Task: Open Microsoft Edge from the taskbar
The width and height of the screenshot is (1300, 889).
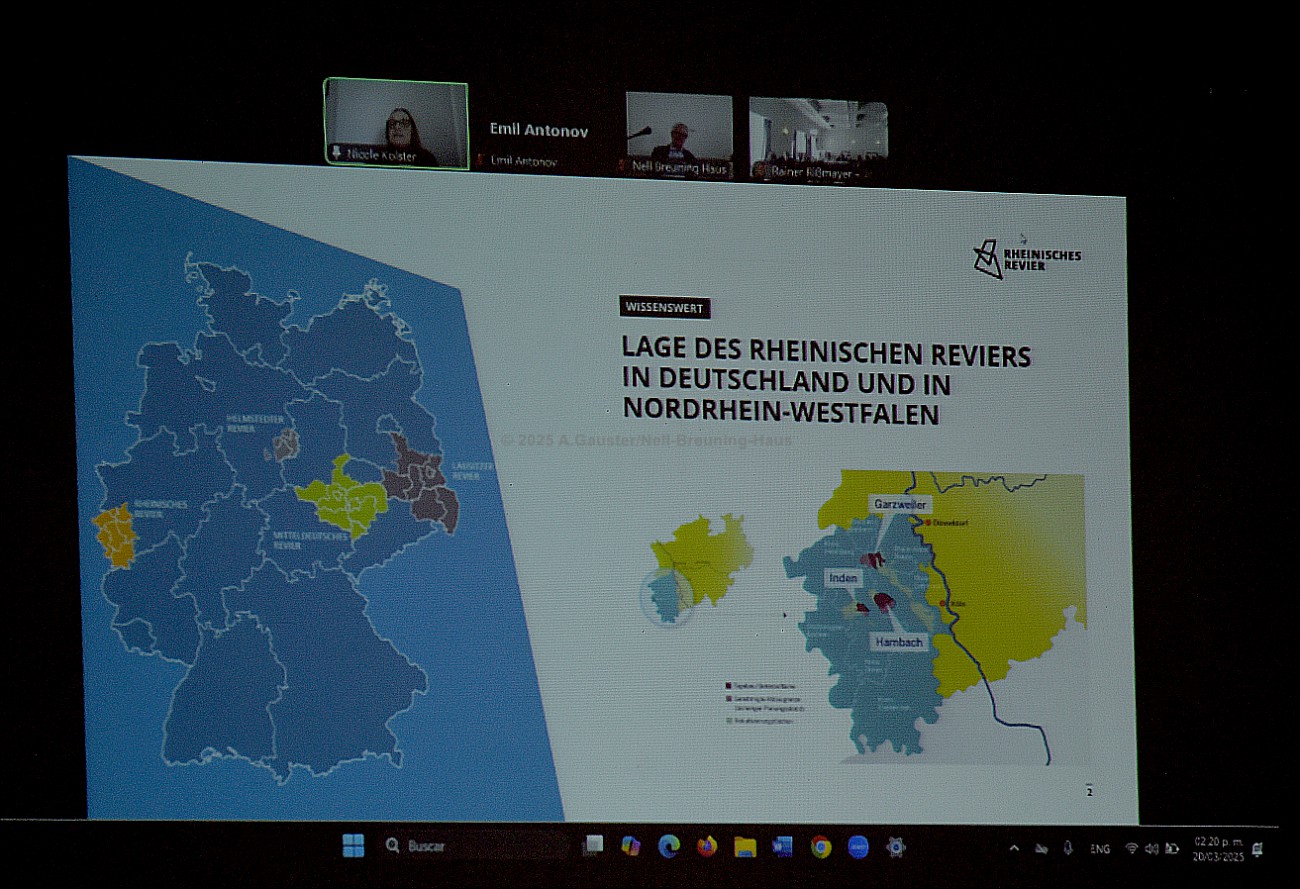Action: 668,846
